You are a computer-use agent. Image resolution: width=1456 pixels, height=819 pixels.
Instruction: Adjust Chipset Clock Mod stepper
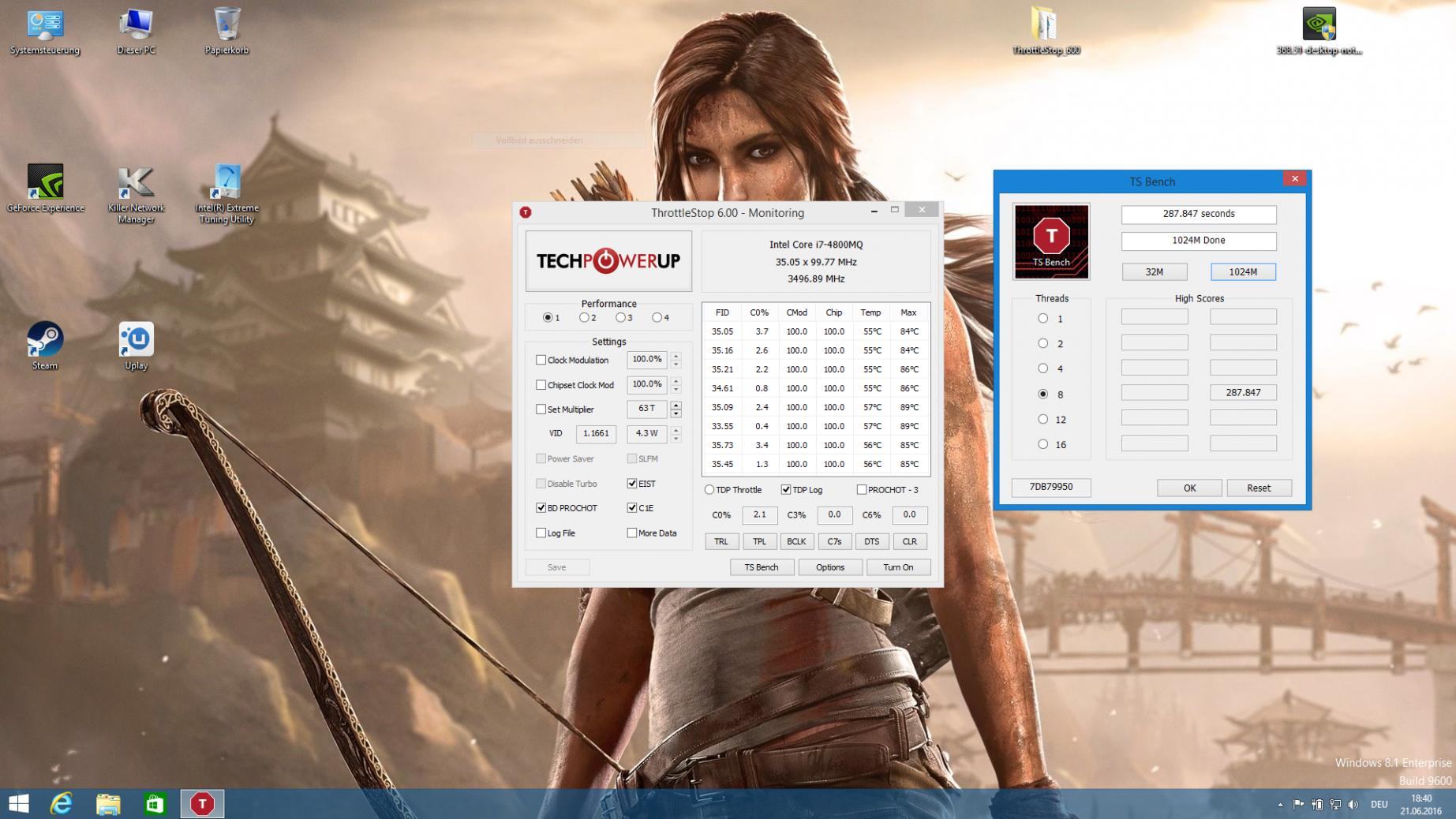676,385
